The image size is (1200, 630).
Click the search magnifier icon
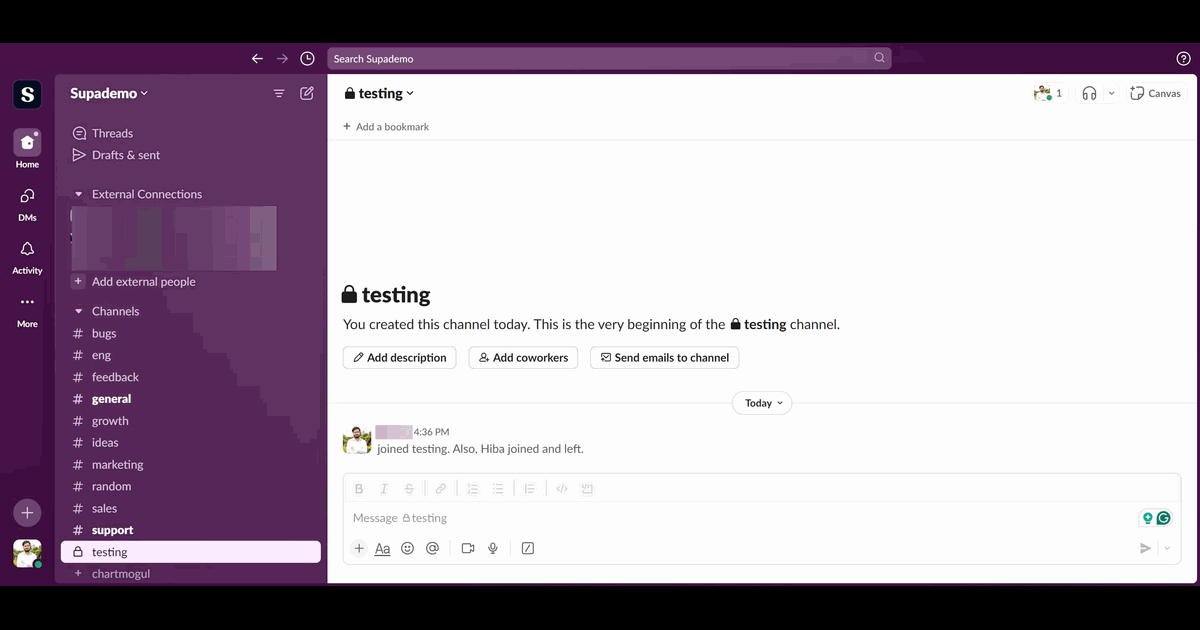tap(880, 58)
